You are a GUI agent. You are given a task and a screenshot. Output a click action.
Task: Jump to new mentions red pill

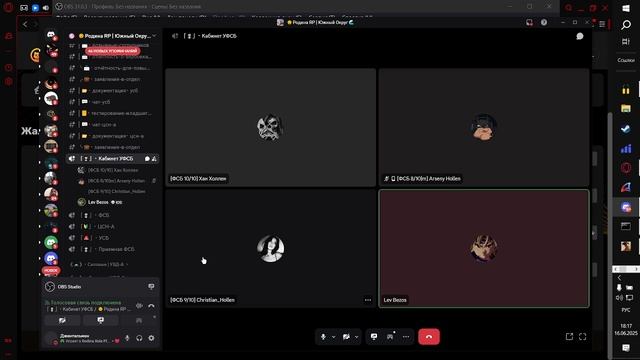[112, 51]
